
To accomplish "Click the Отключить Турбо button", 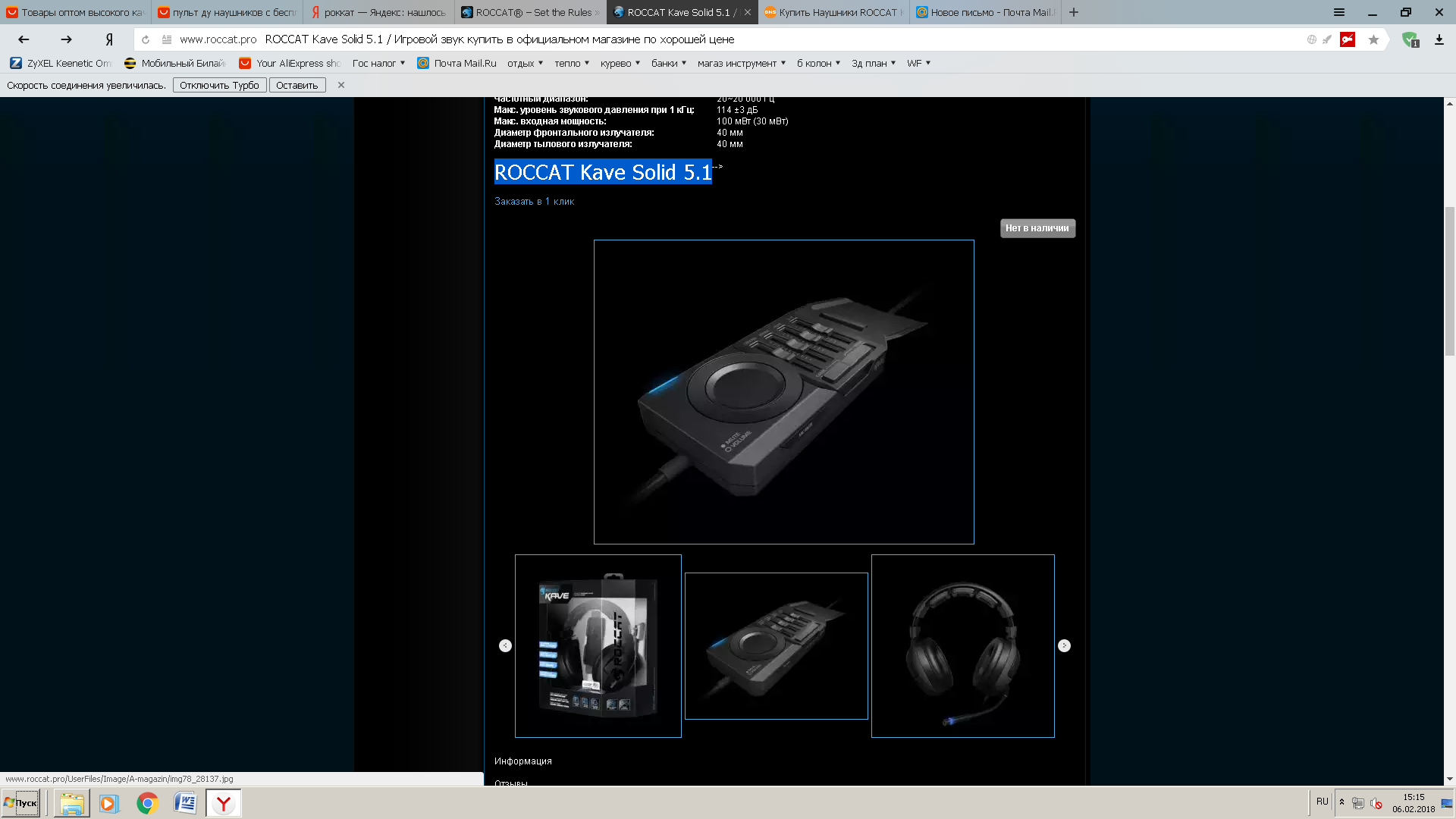I will pos(219,85).
